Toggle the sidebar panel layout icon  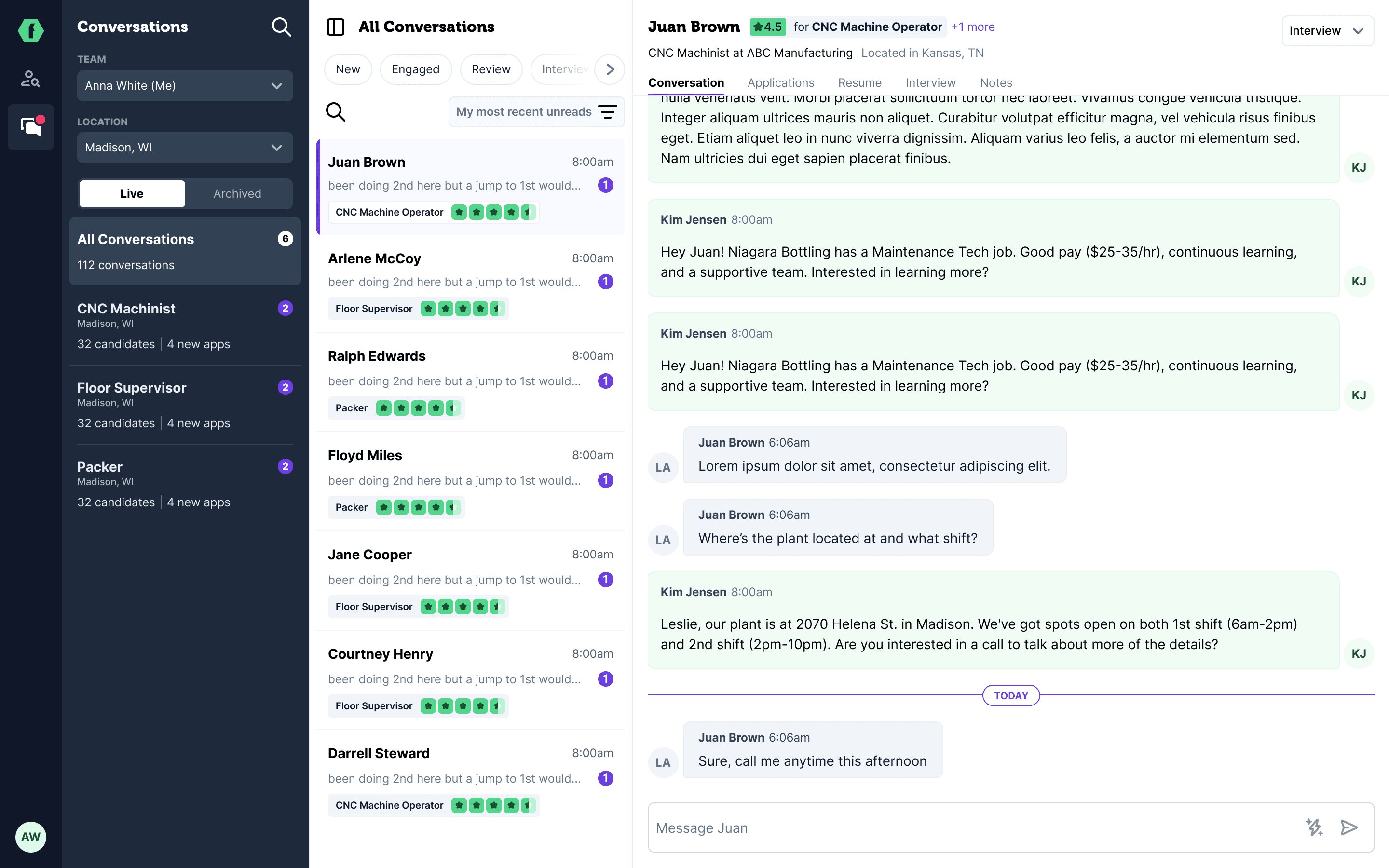click(x=335, y=27)
